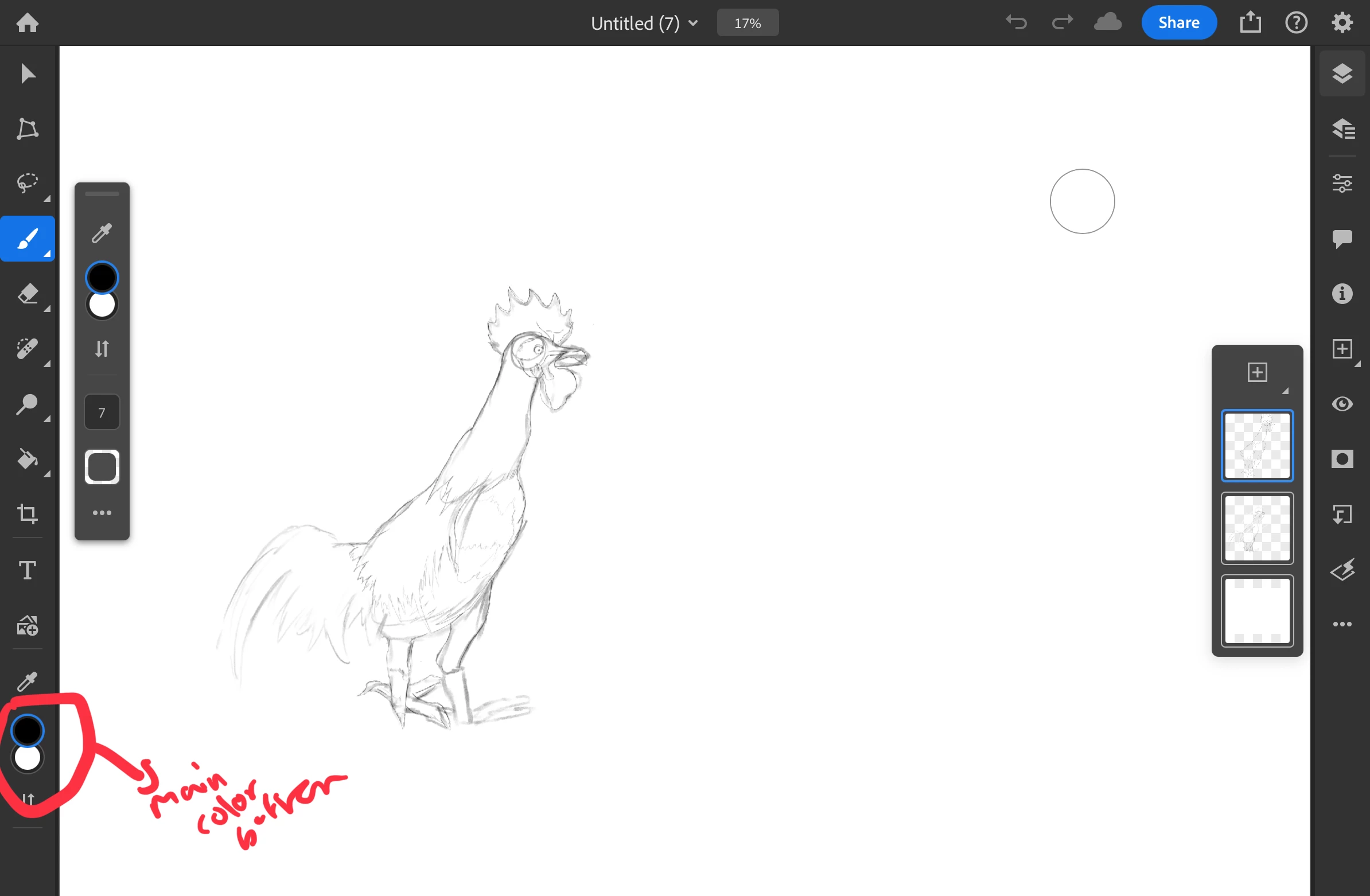Select the Lasso selection tool
The height and width of the screenshot is (896, 1370).
(27, 184)
